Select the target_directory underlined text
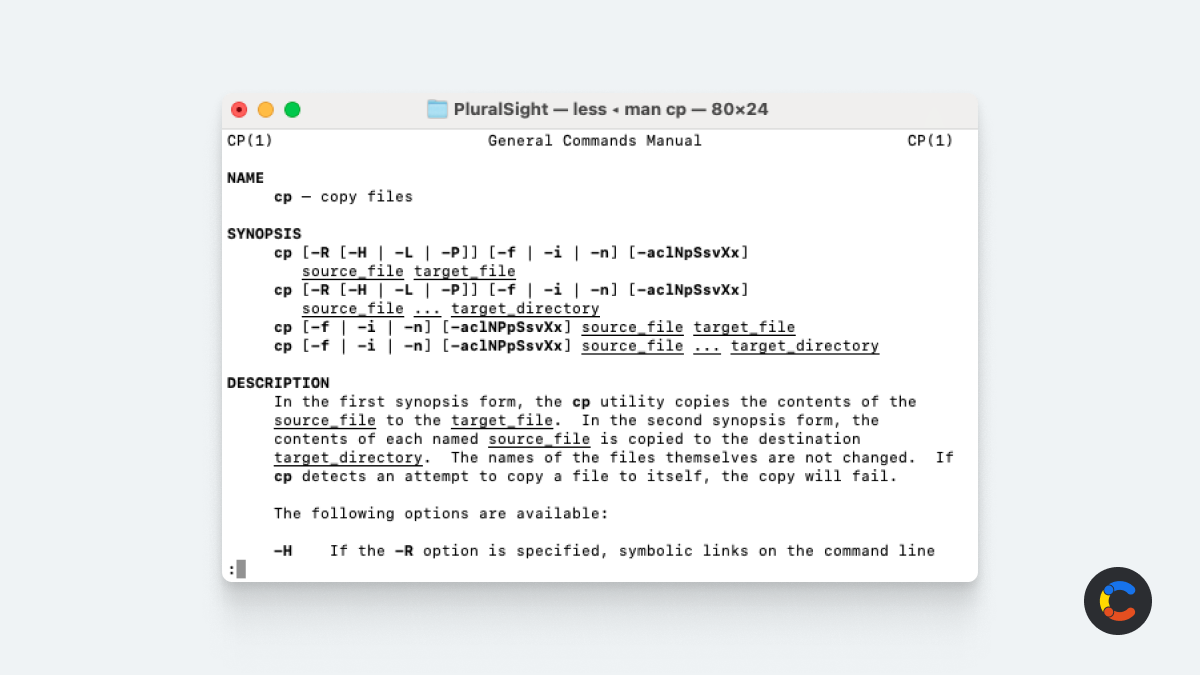The width and height of the screenshot is (1200, 675). click(524, 308)
